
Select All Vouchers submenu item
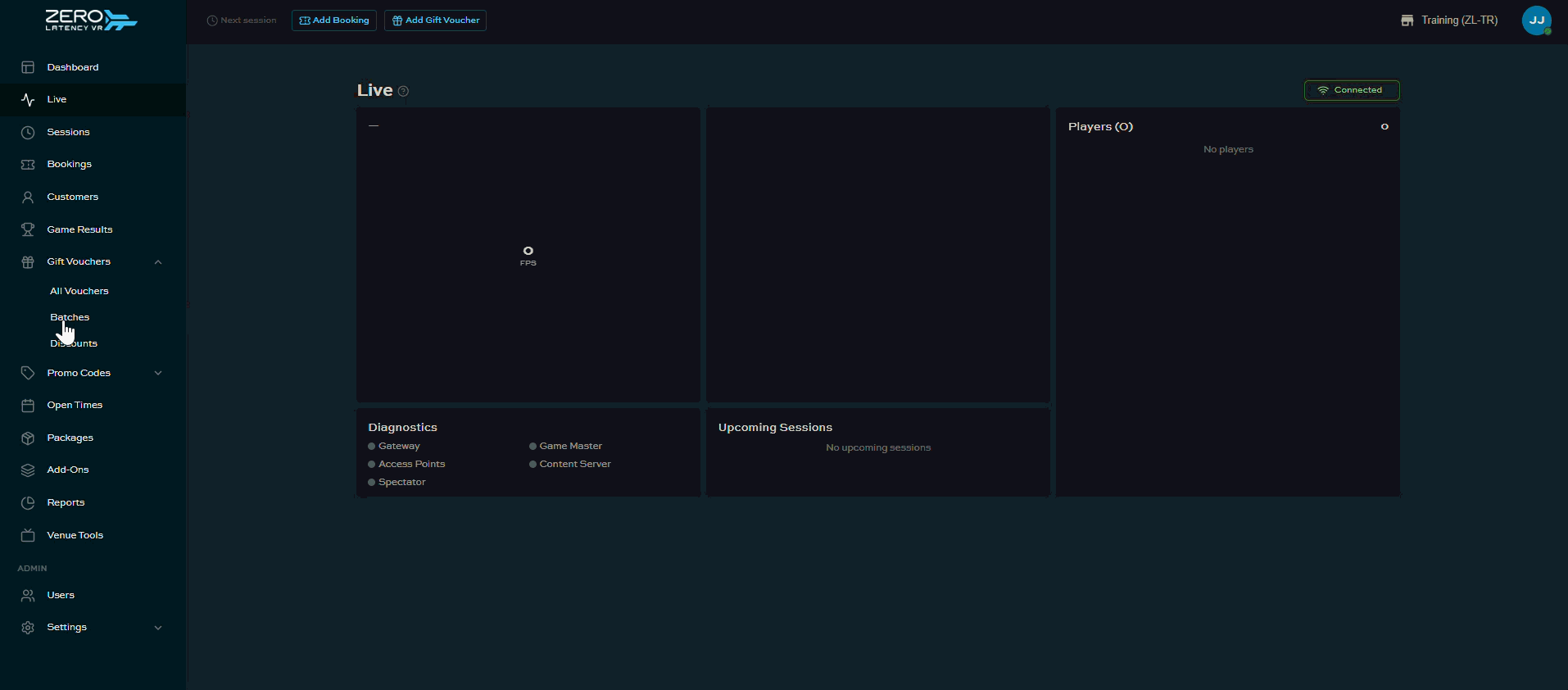(79, 291)
